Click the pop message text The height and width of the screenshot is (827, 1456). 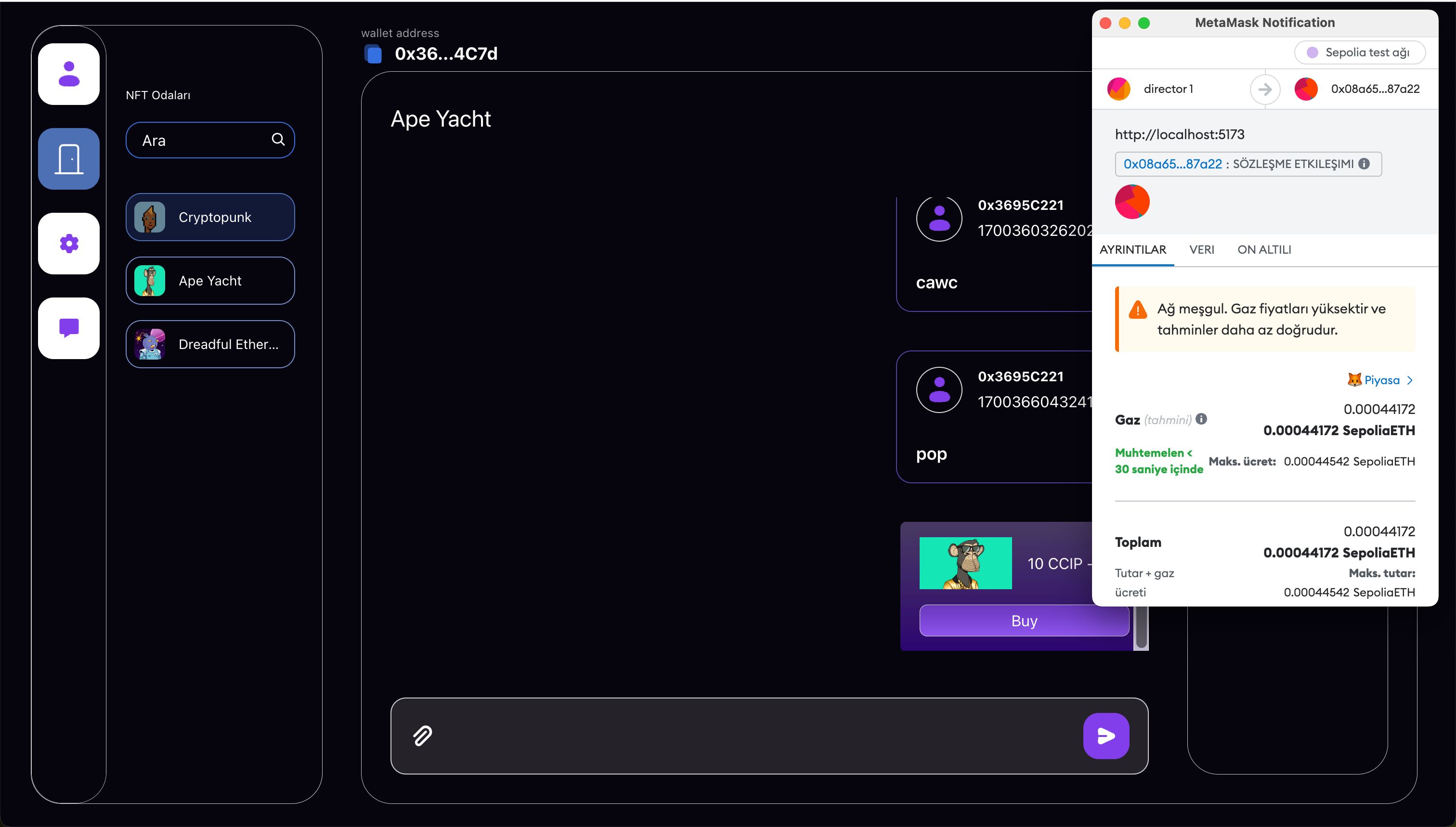click(931, 454)
